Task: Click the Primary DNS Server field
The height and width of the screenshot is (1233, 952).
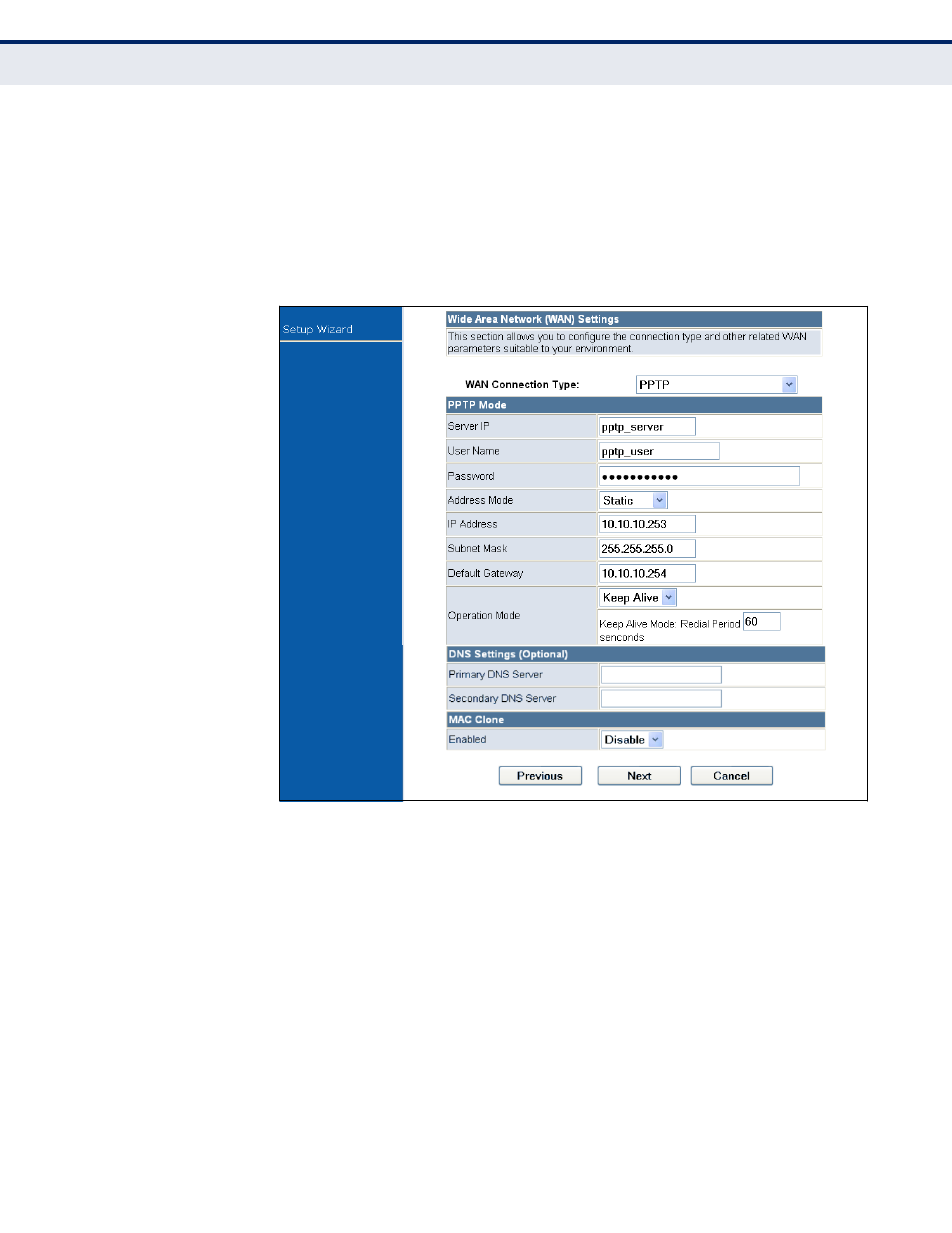Action: (662, 675)
